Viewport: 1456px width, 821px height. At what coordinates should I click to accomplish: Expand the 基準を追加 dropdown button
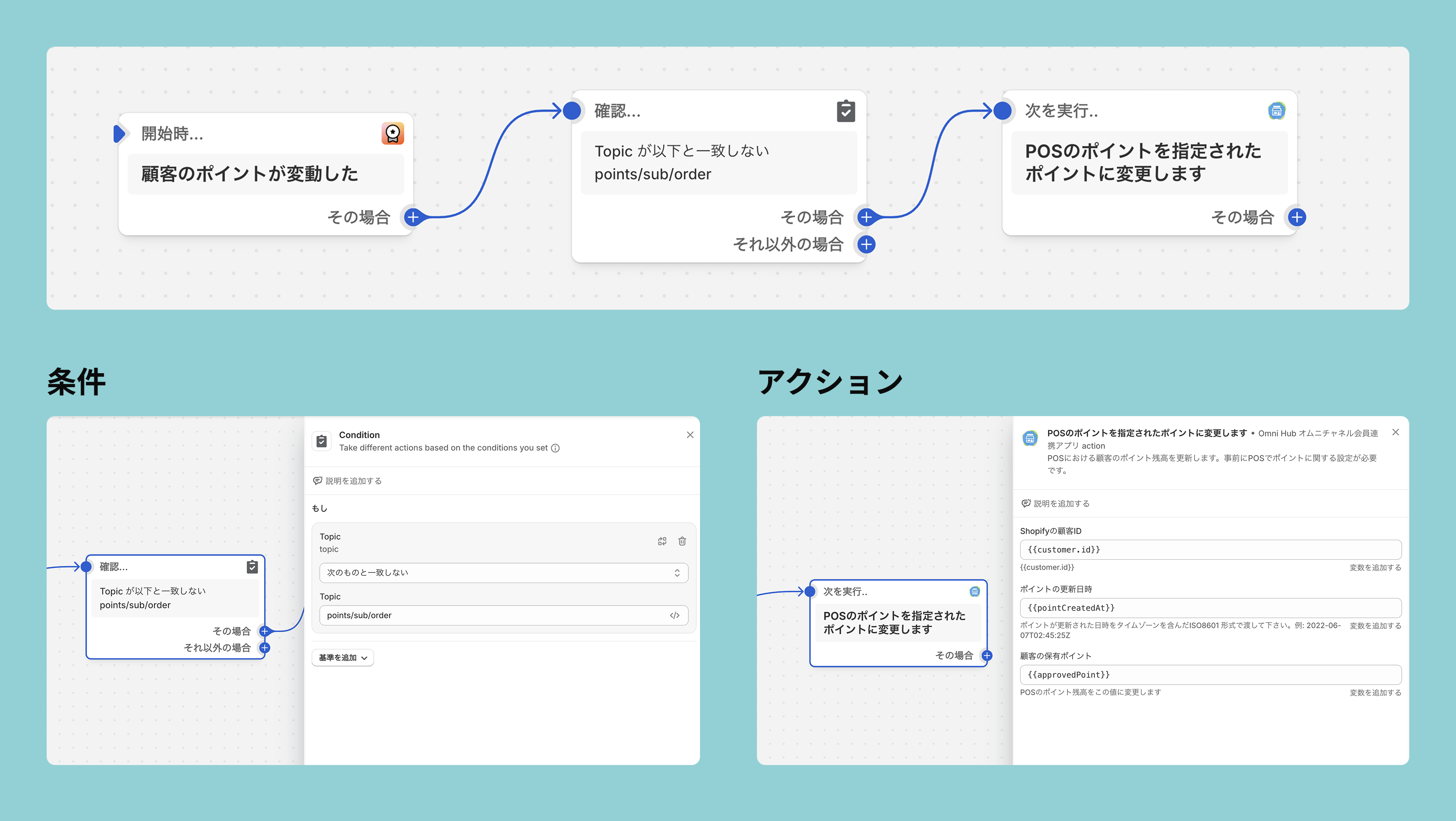343,658
